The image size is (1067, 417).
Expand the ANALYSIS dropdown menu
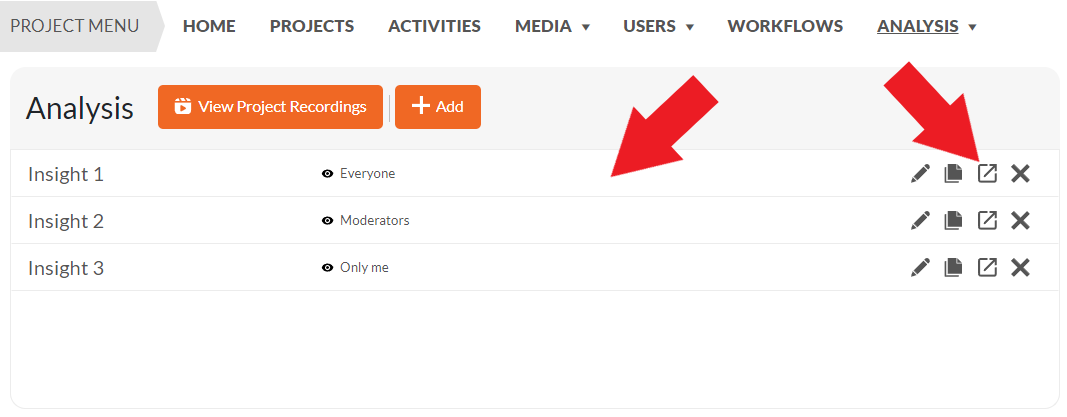click(x=927, y=27)
